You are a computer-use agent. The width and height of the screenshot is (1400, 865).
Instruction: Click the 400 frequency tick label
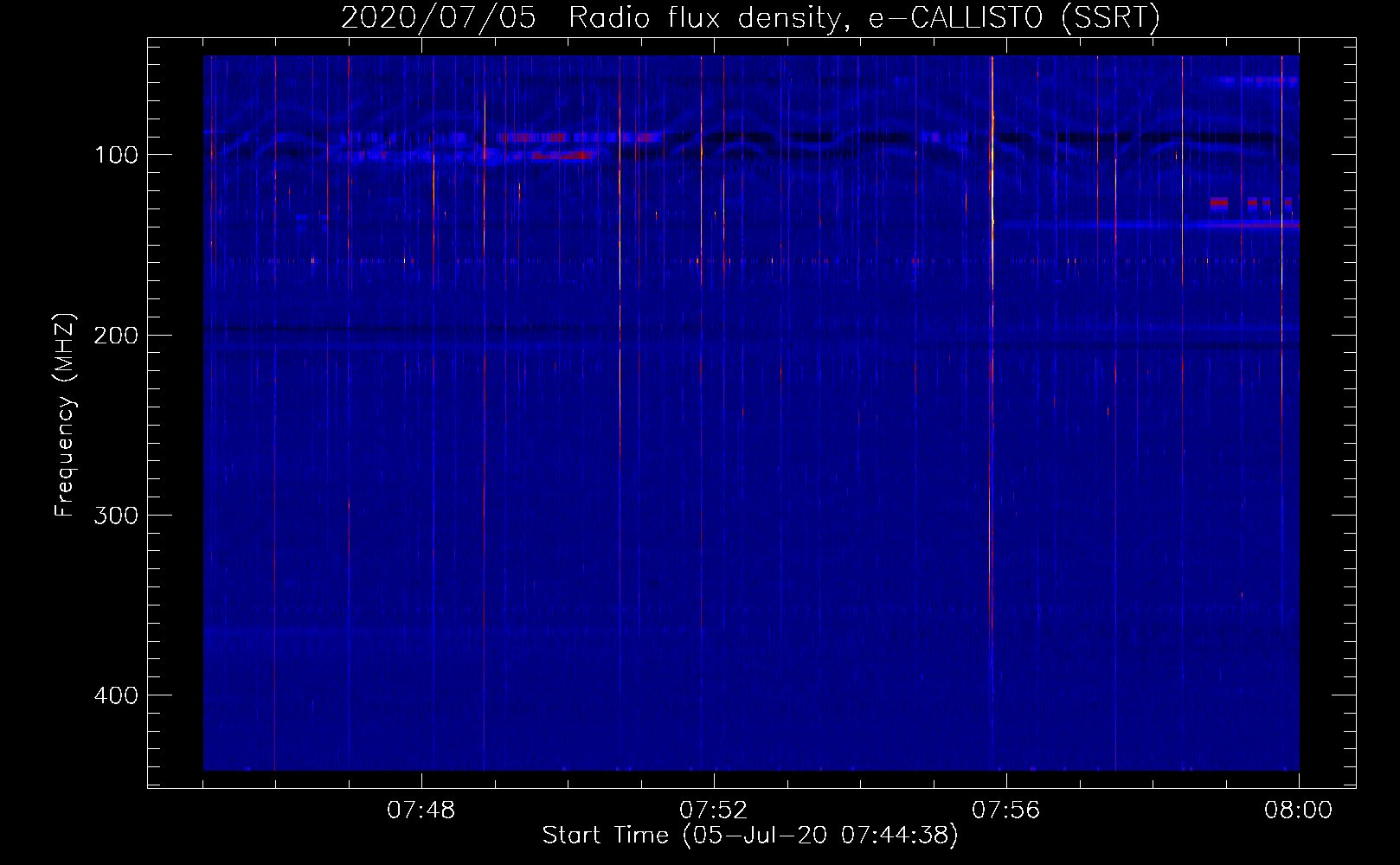(x=117, y=695)
